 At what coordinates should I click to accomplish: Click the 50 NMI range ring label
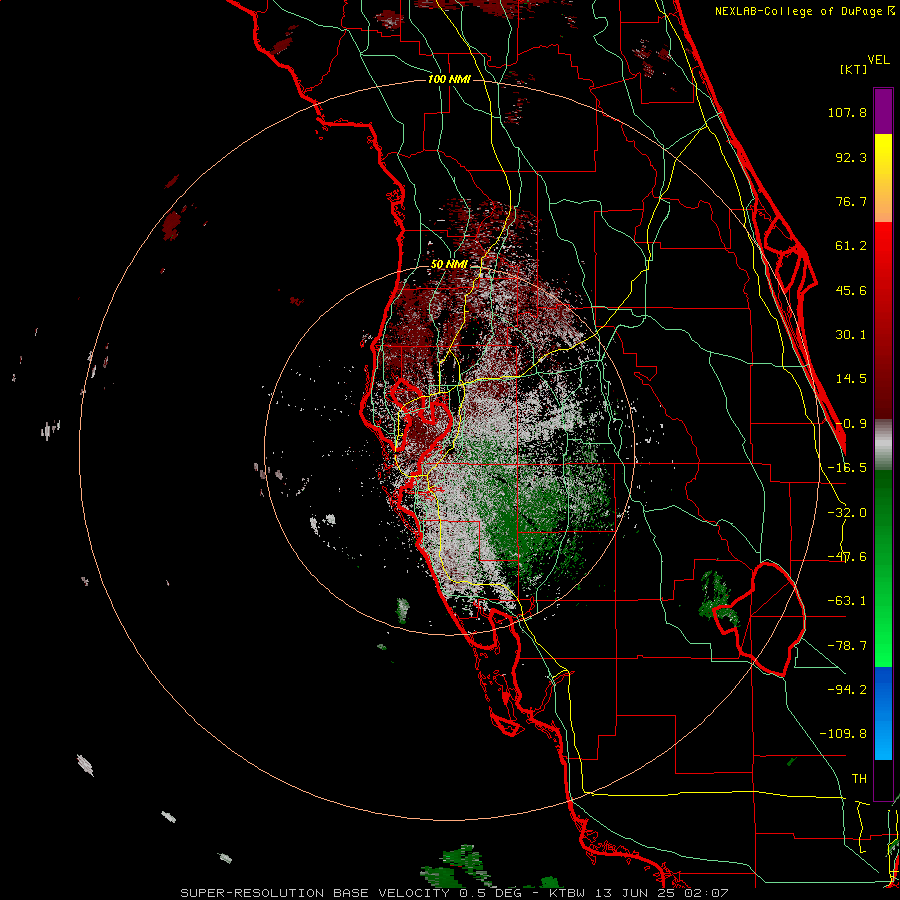click(x=449, y=264)
